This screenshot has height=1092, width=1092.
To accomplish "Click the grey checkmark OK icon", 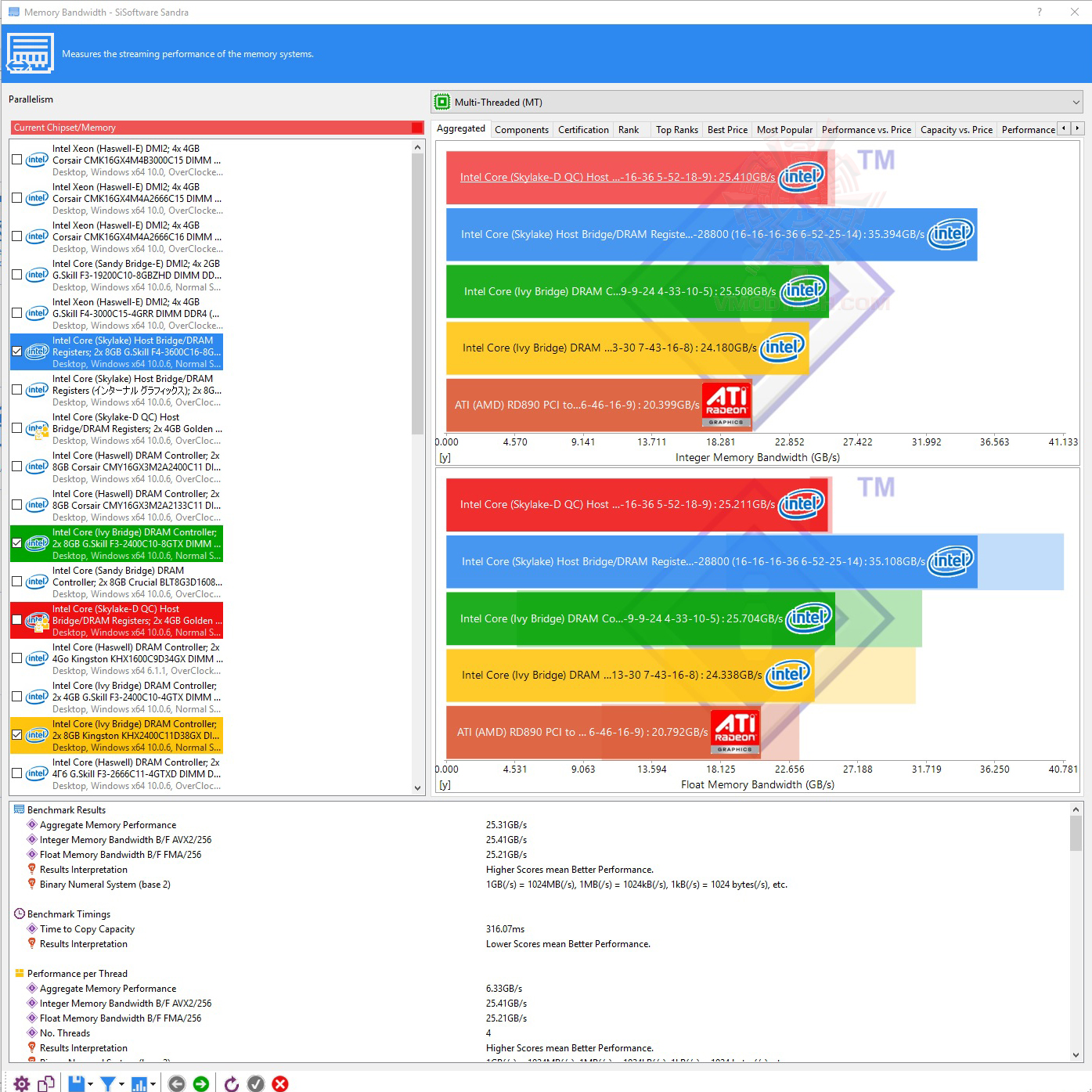I will [256, 1083].
